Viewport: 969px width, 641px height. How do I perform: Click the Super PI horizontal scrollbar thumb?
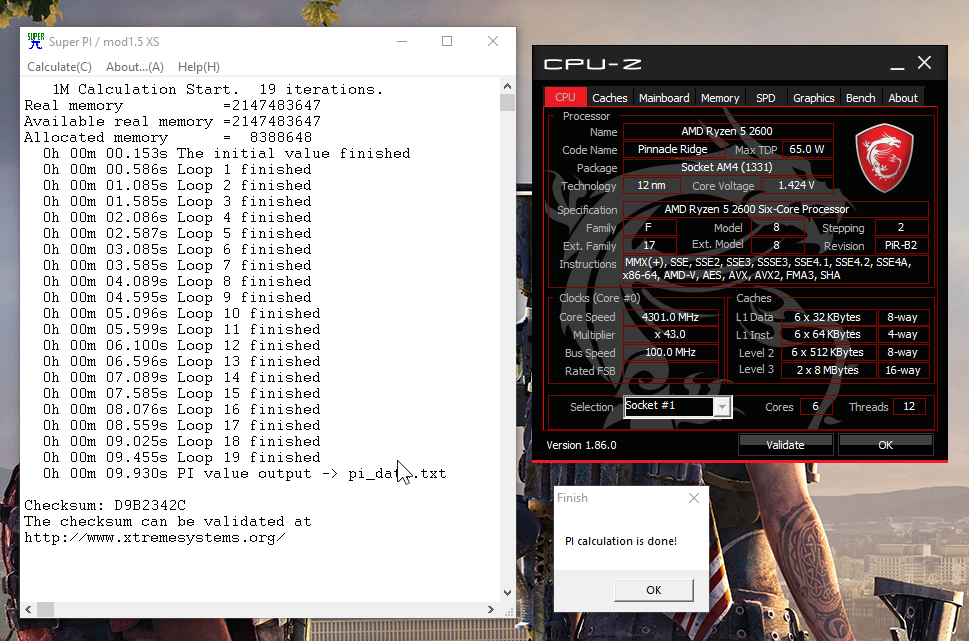45,609
